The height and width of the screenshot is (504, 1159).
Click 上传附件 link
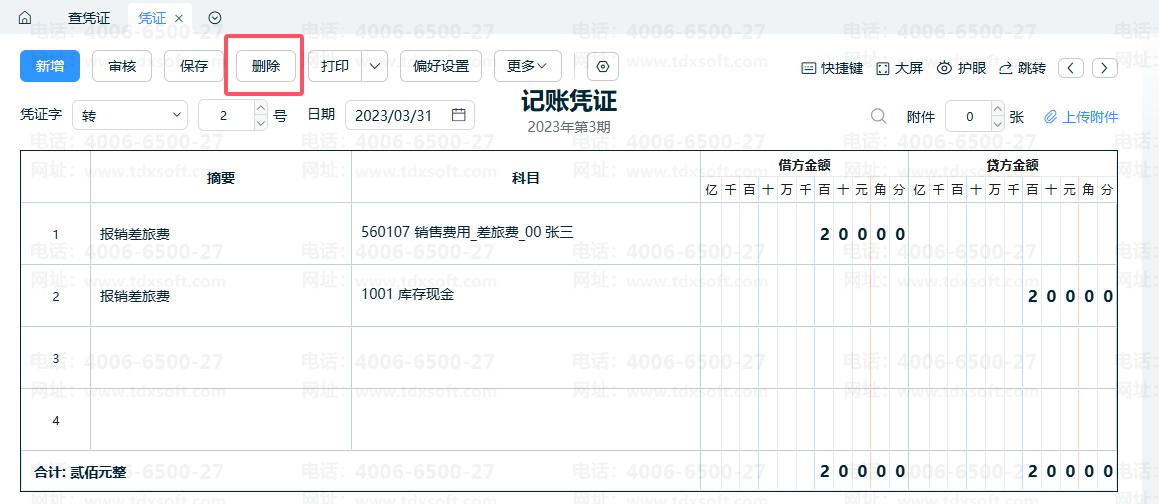click(x=1081, y=117)
